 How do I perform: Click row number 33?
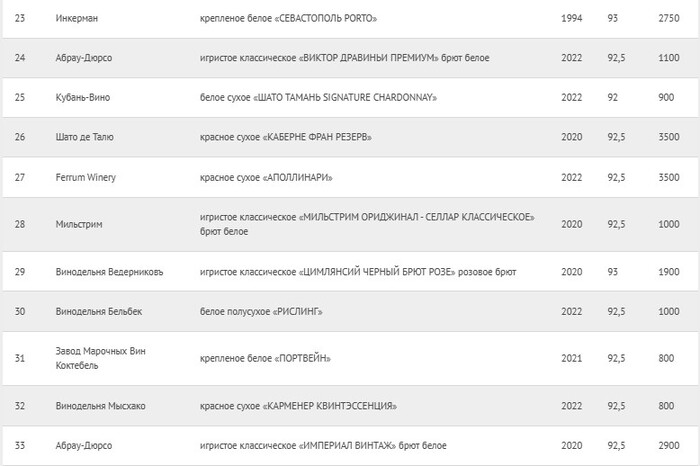point(20,444)
